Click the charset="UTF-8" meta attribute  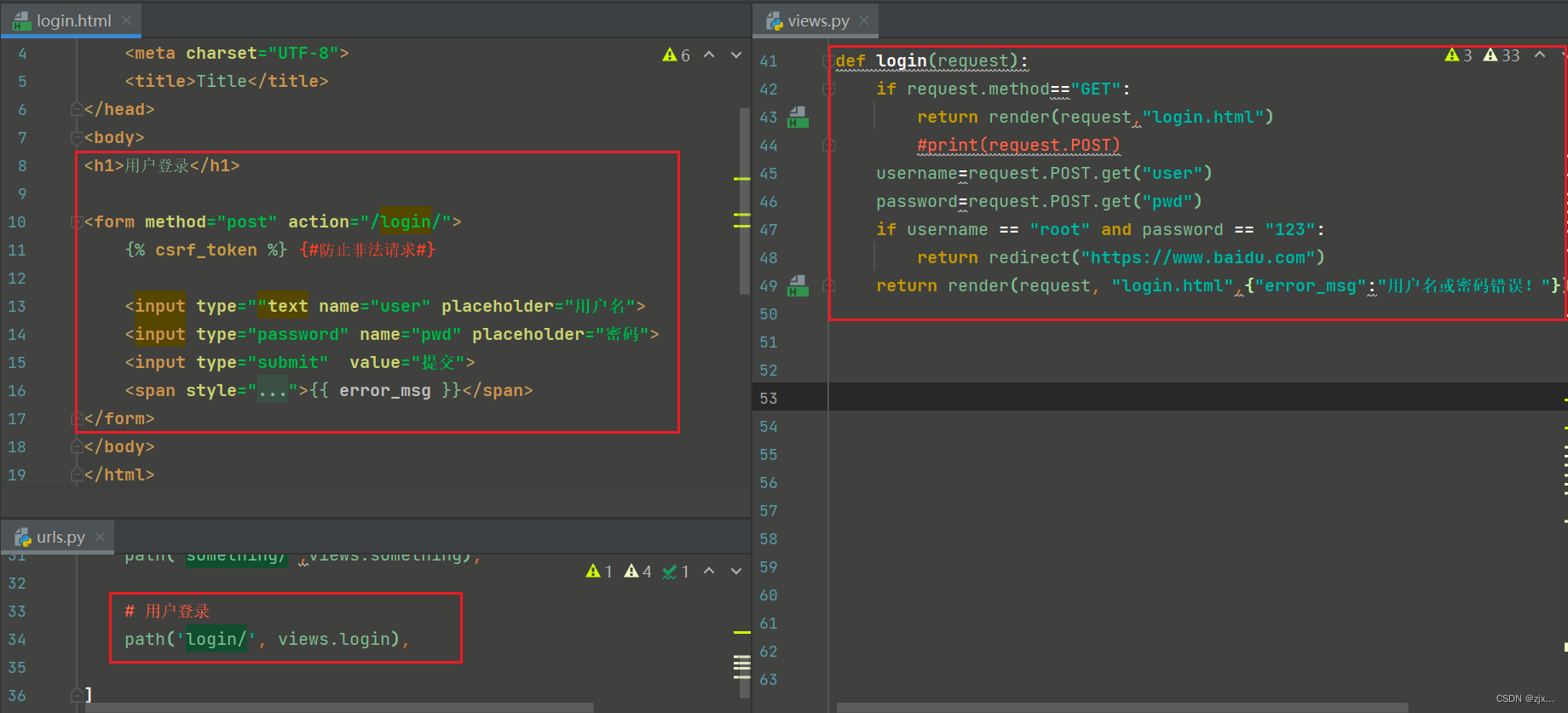[262, 53]
